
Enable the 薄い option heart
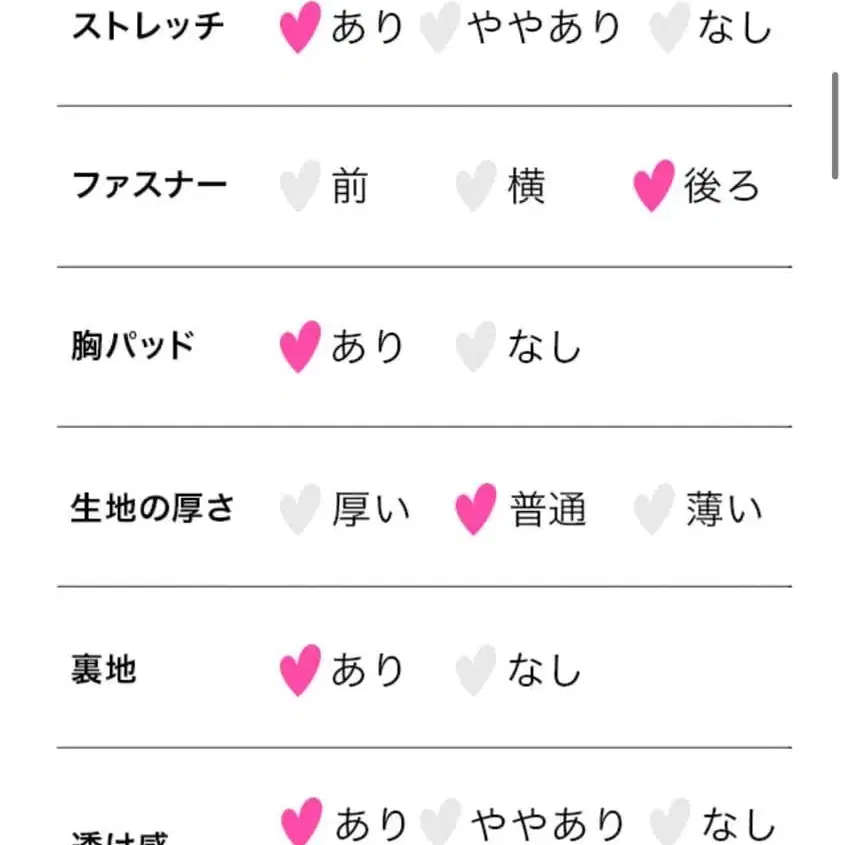[x=653, y=508]
